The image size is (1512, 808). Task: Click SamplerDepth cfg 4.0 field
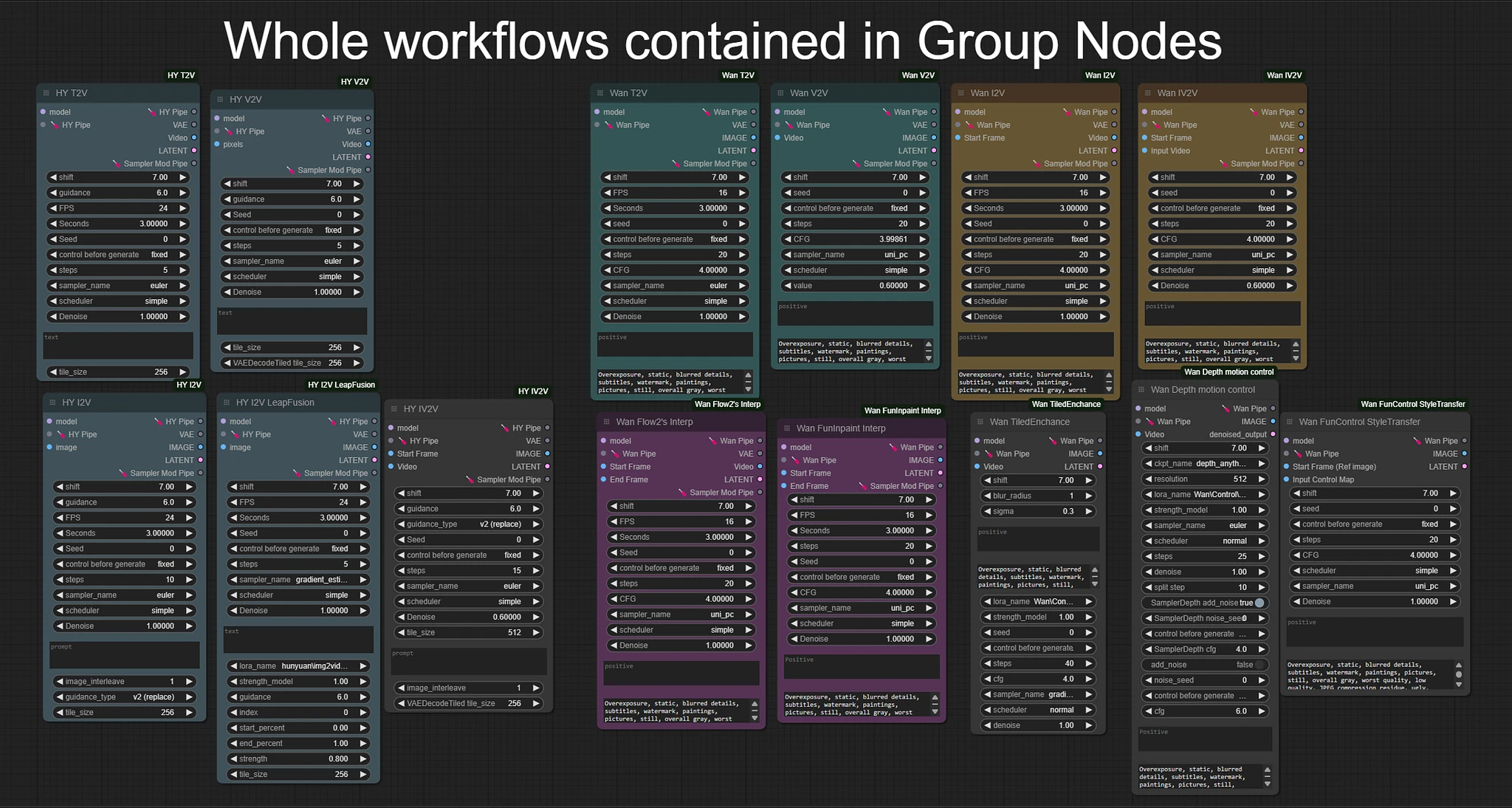click(1204, 650)
